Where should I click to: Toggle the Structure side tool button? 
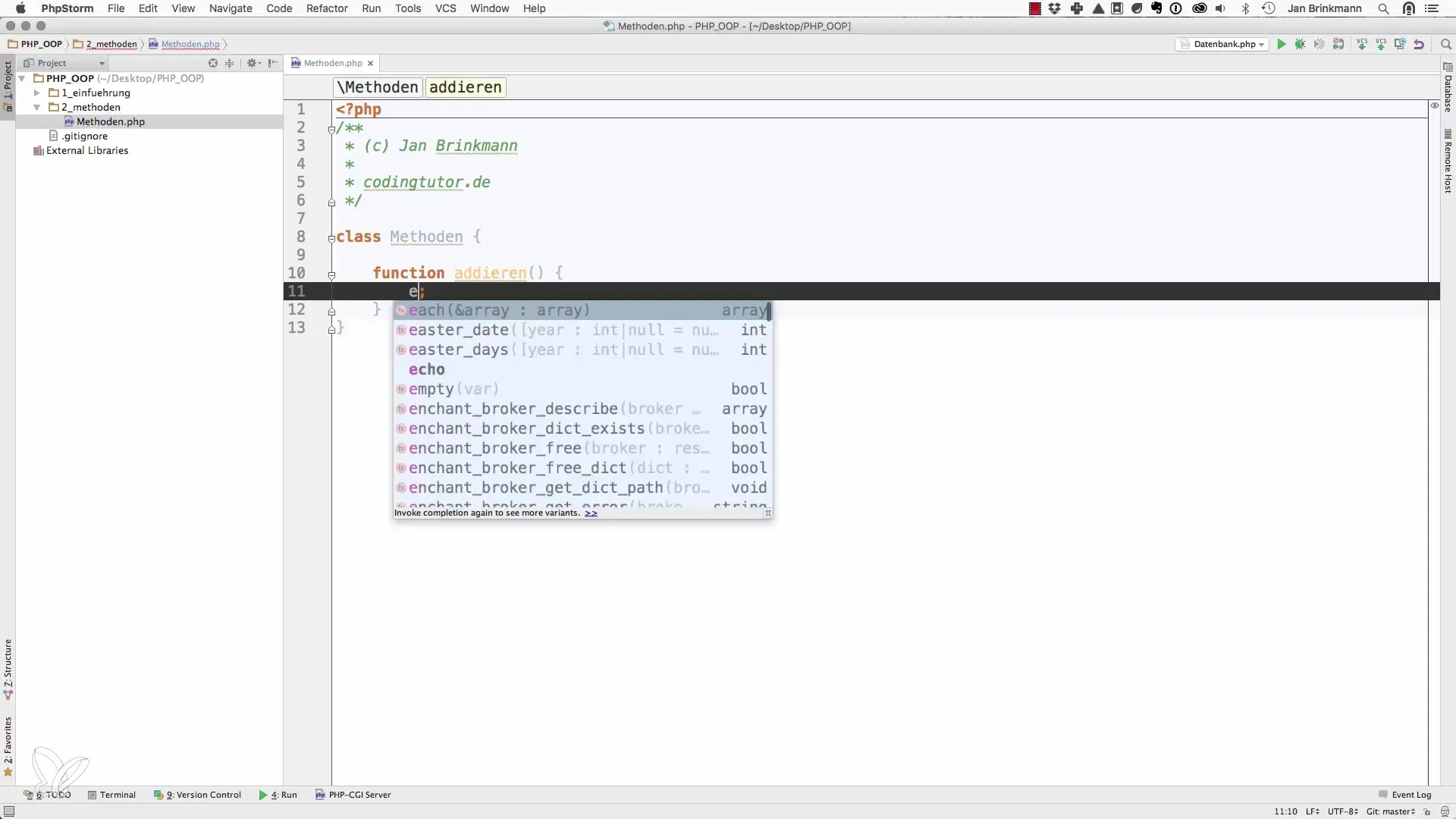tap(8, 669)
